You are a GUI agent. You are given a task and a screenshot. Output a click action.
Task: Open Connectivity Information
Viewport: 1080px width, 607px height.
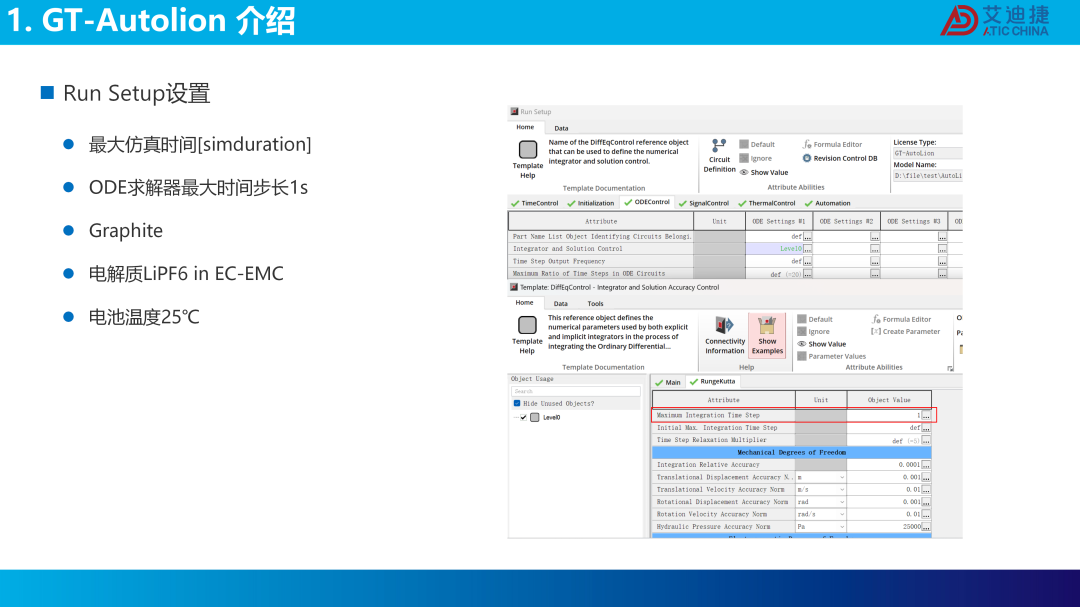point(725,336)
